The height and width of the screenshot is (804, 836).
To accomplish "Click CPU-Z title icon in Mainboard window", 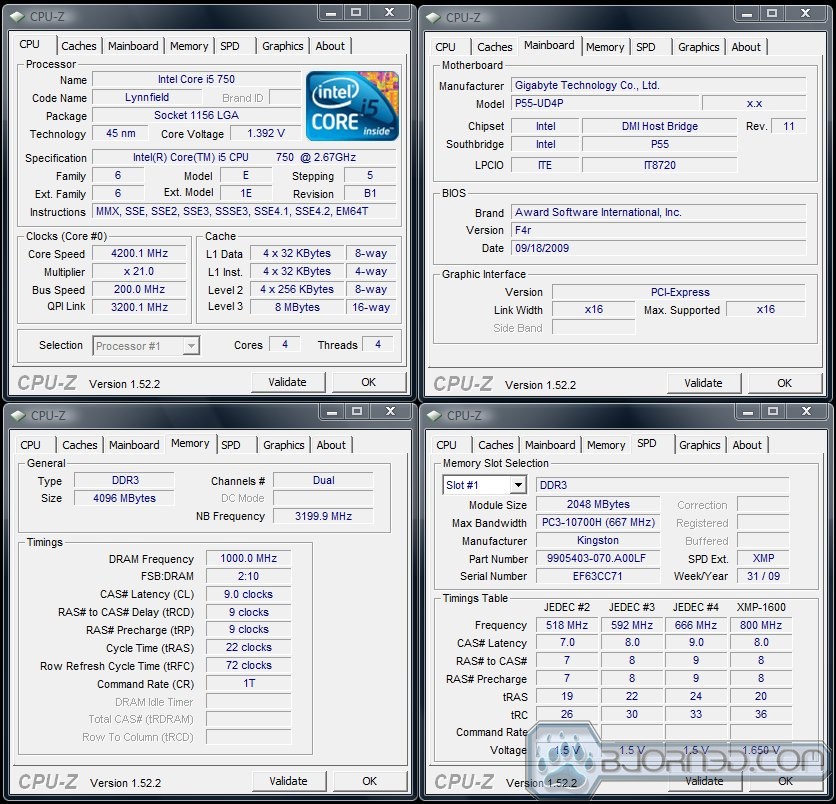I will click(x=433, y=17).
